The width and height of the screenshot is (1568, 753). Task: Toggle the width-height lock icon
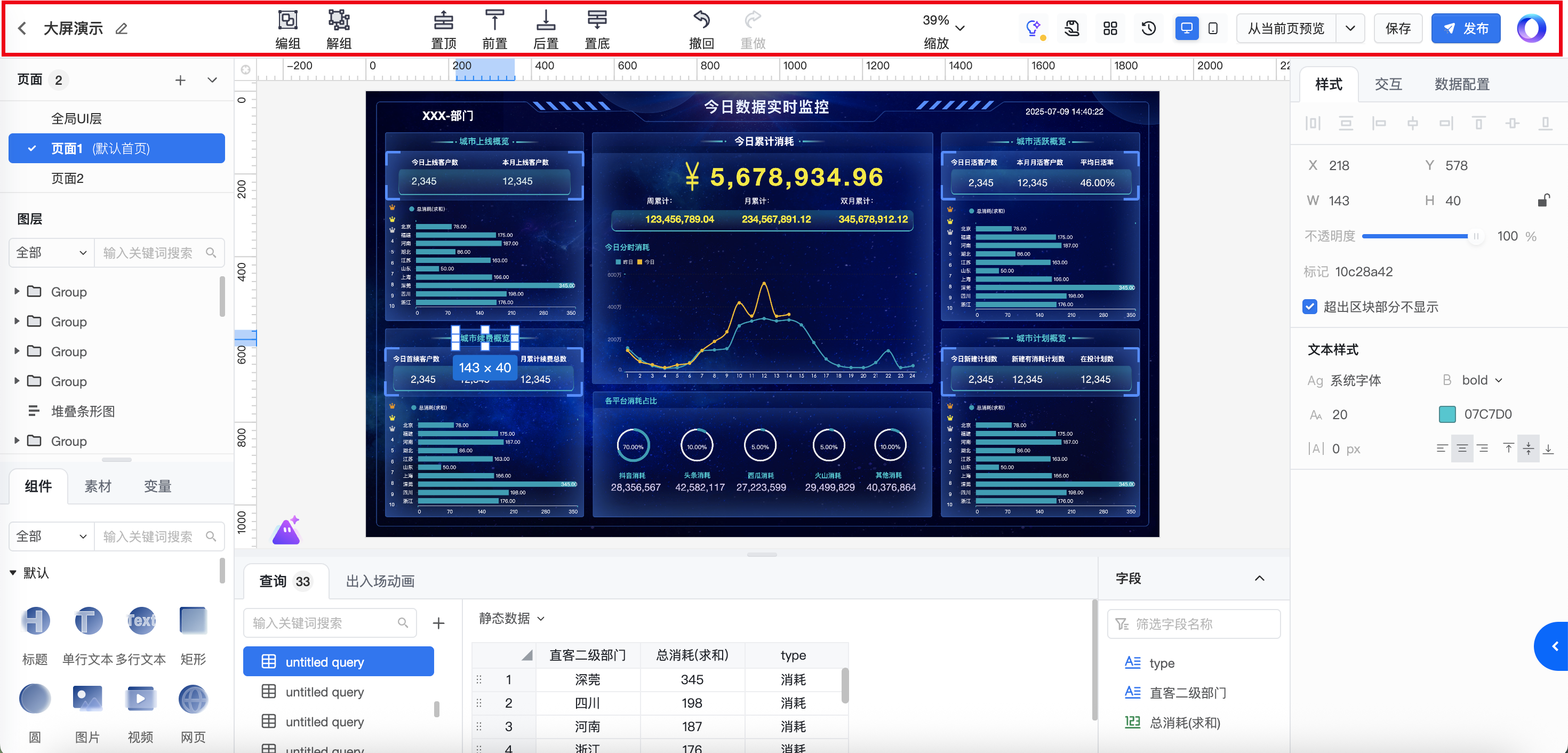click(1543, 201)
